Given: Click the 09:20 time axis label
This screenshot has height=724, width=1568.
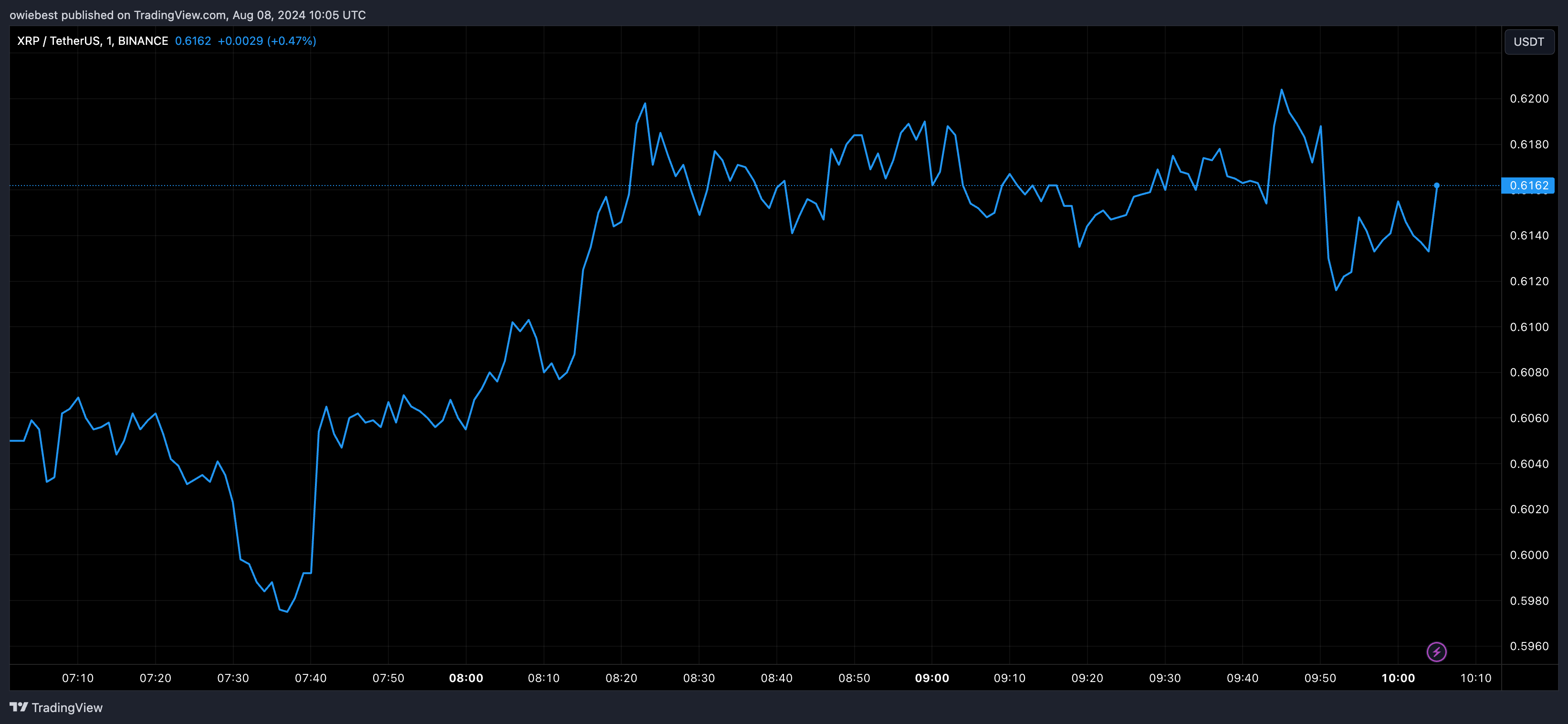Looking at the screenshot, I should coord(1087,678).
